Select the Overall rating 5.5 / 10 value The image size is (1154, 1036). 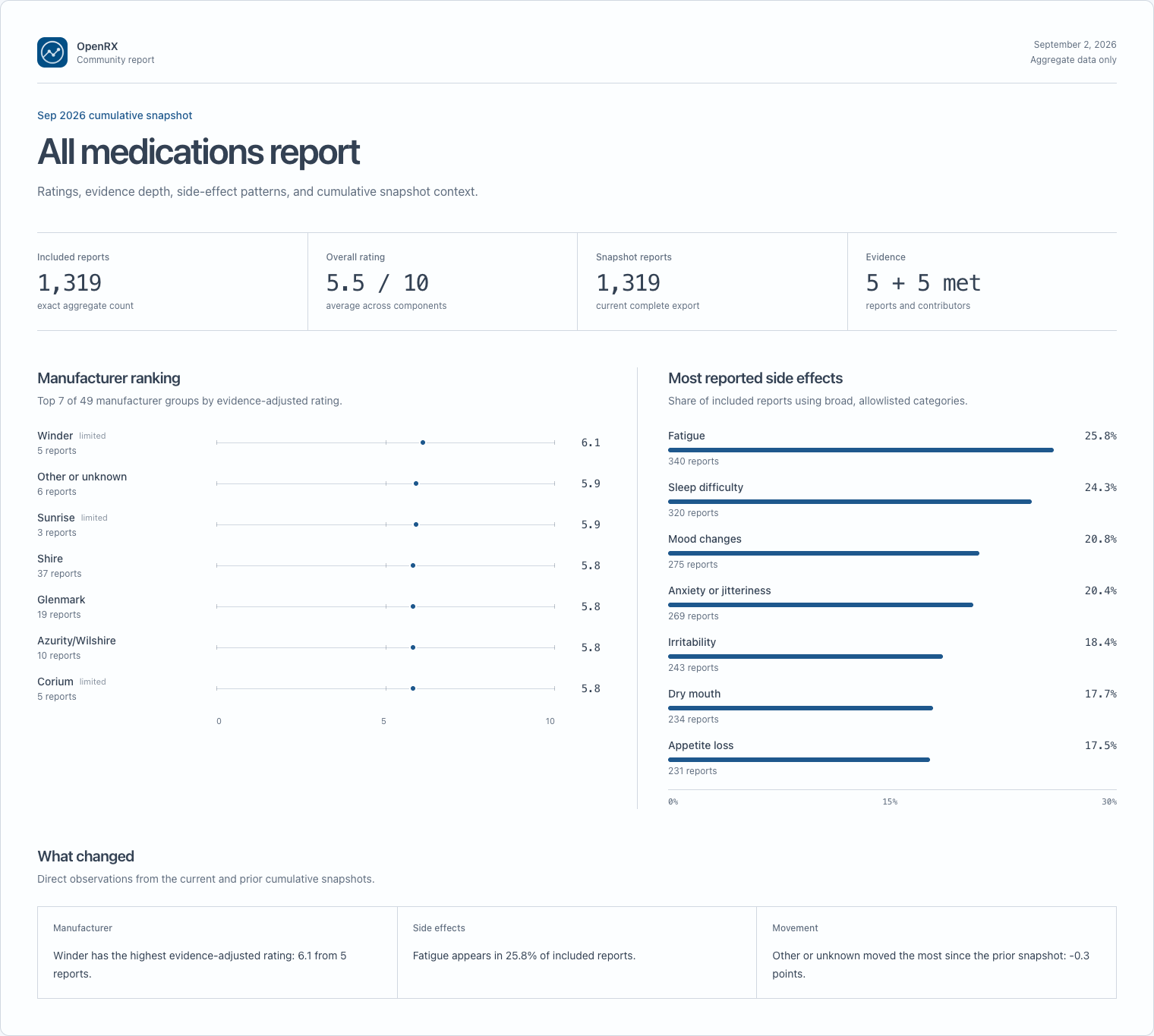tap(377, 283)
